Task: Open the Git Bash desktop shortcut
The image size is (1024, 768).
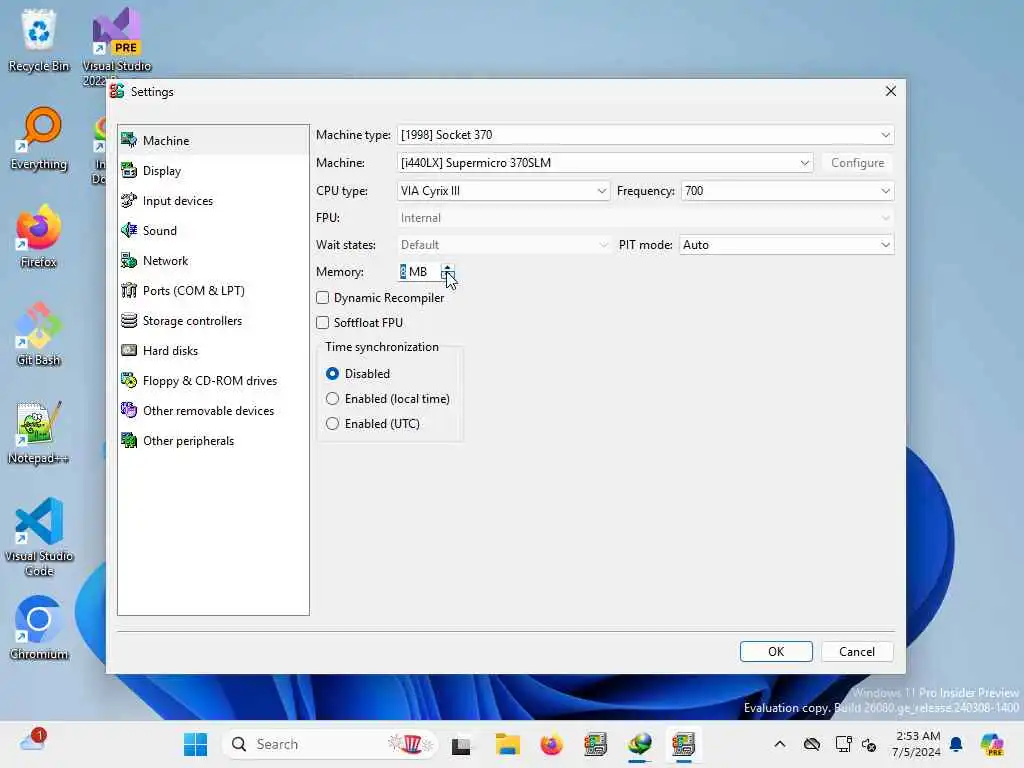Action: tap(39, 334)
